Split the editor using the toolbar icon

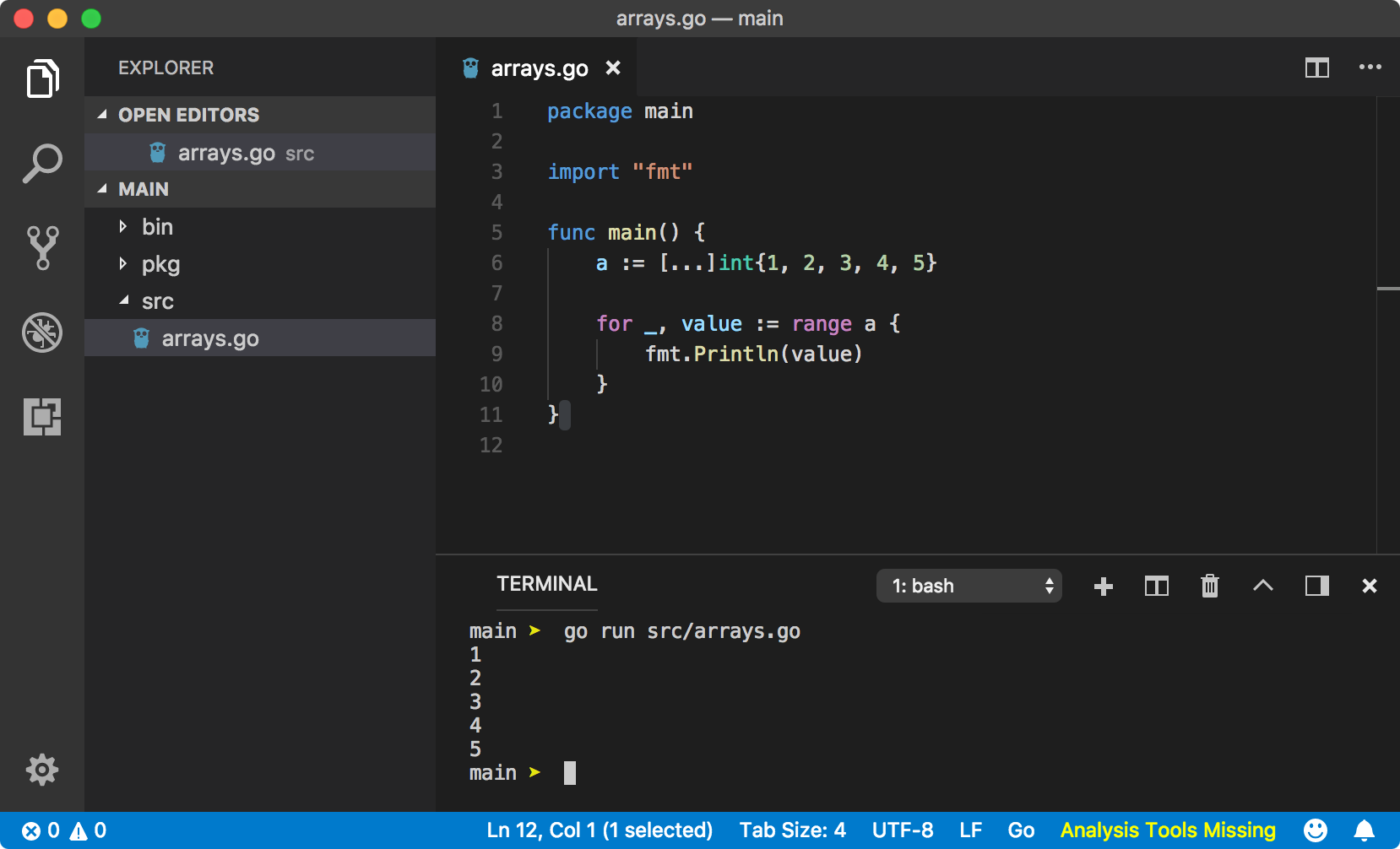click(x=1316, y=68)
